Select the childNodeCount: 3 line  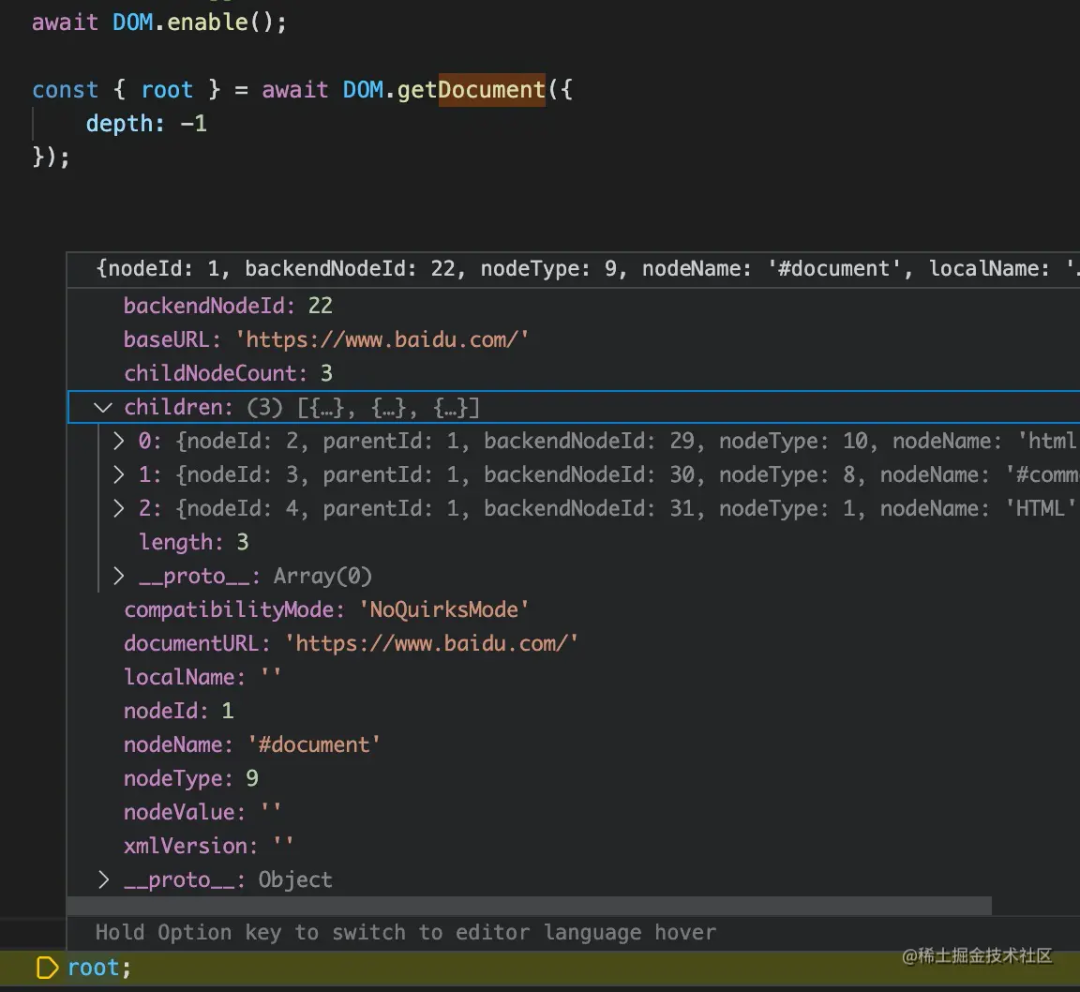[228, 373]
